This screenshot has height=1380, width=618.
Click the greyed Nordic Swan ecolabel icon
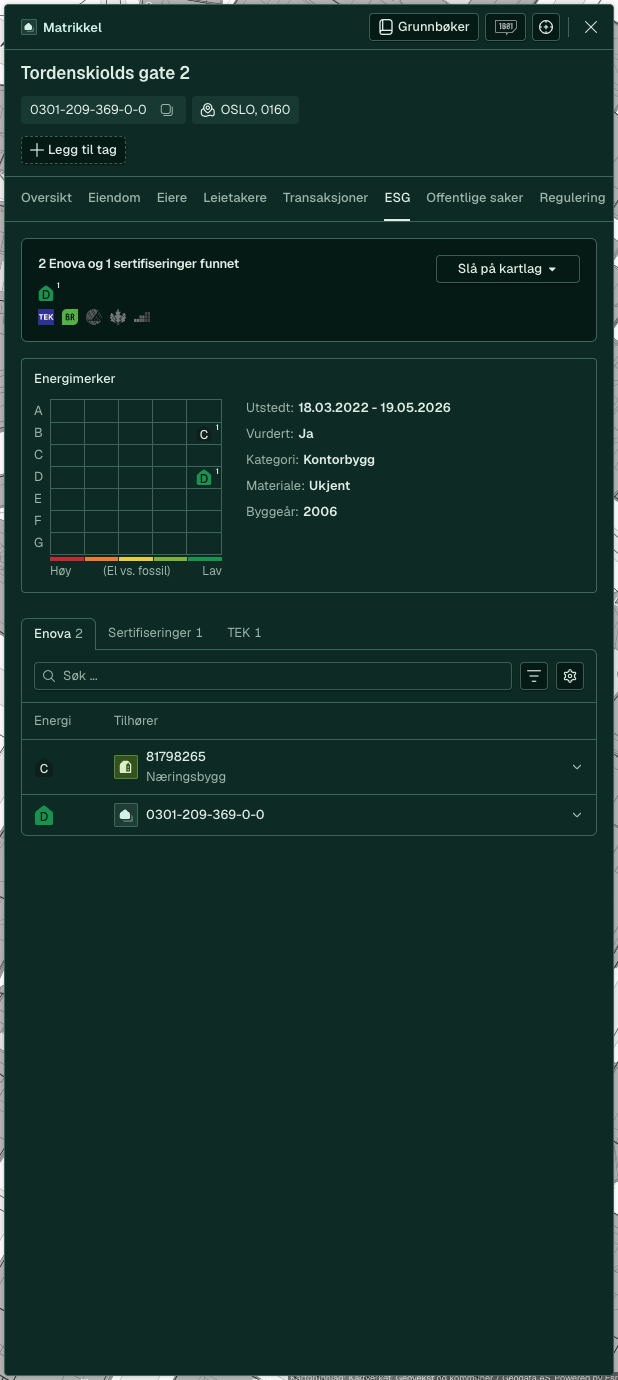pyautogui.click(x=94, y=317)
